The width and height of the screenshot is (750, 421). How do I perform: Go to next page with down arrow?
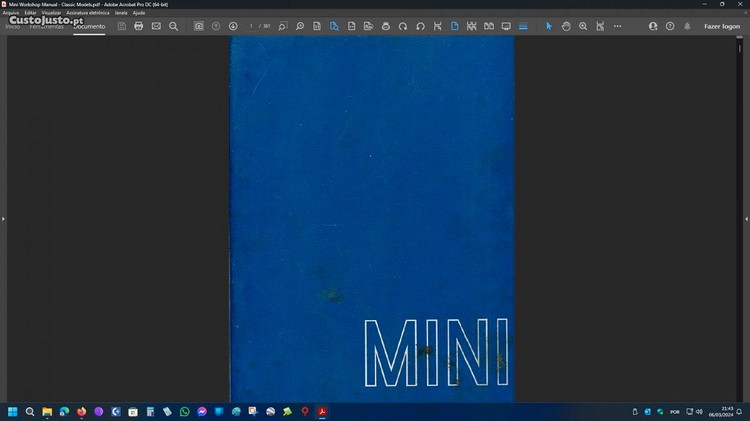coord(233,26)
